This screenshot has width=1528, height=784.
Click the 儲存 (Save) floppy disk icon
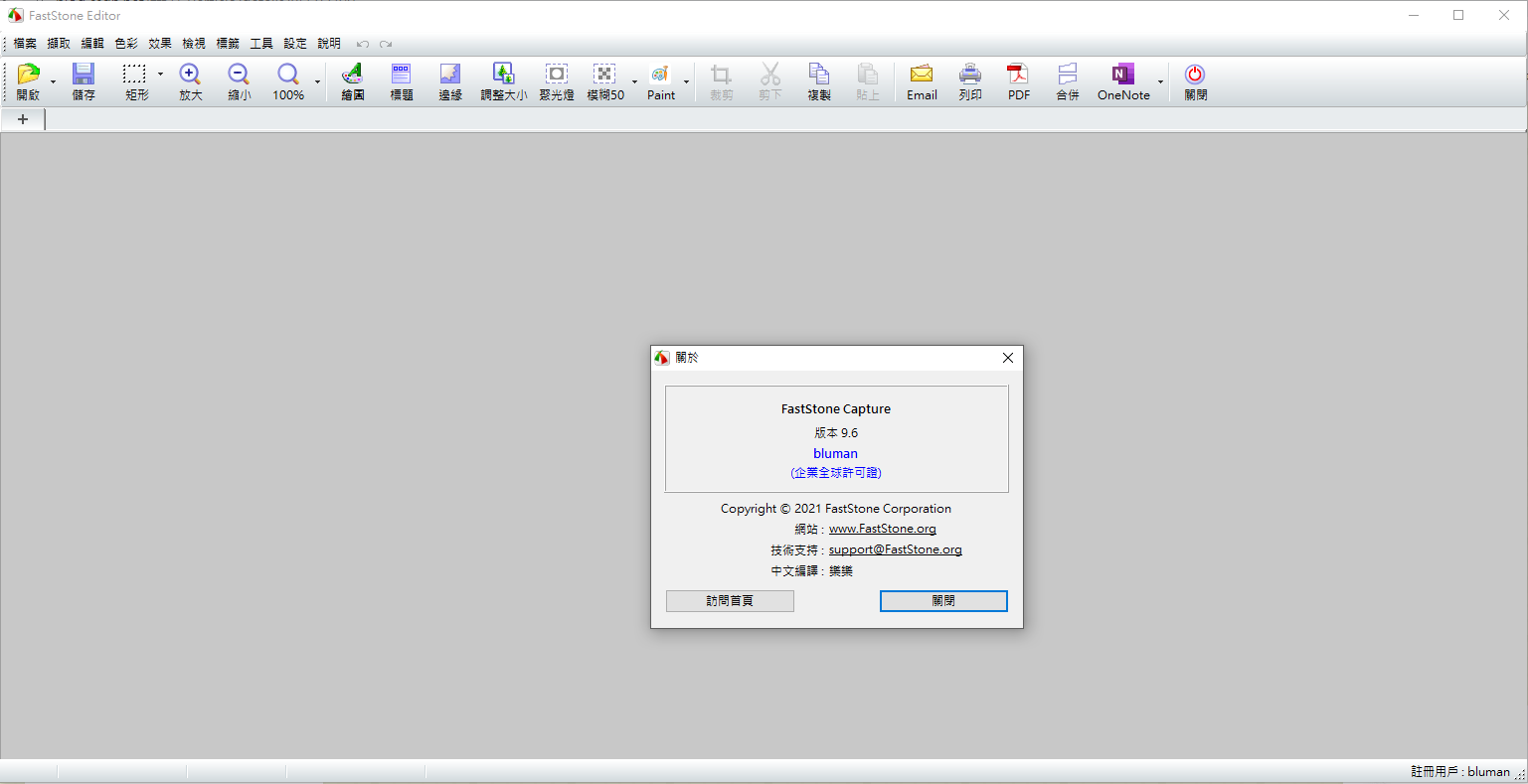(x=84, y=76)
